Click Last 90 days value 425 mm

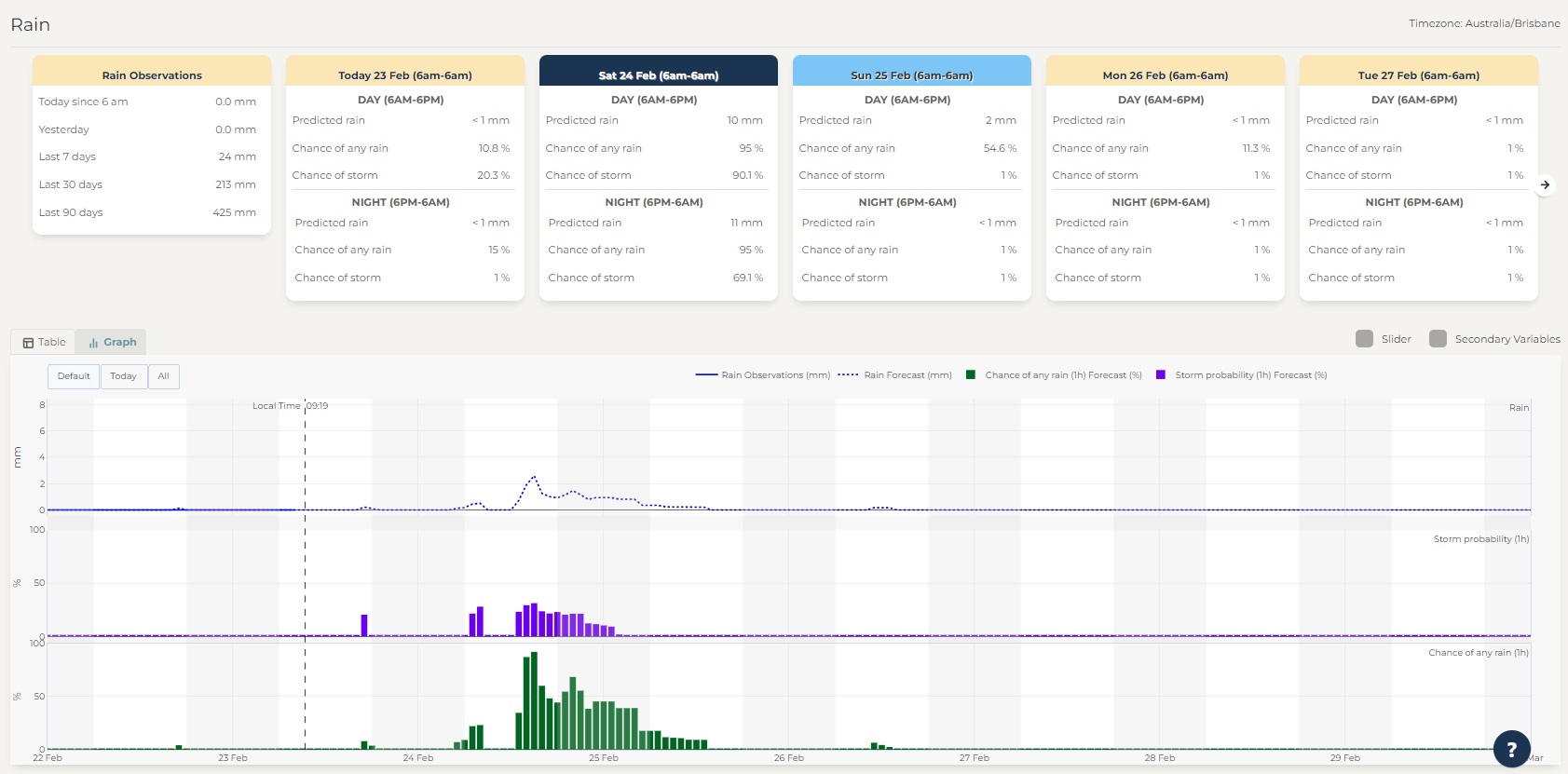point(234,212)
